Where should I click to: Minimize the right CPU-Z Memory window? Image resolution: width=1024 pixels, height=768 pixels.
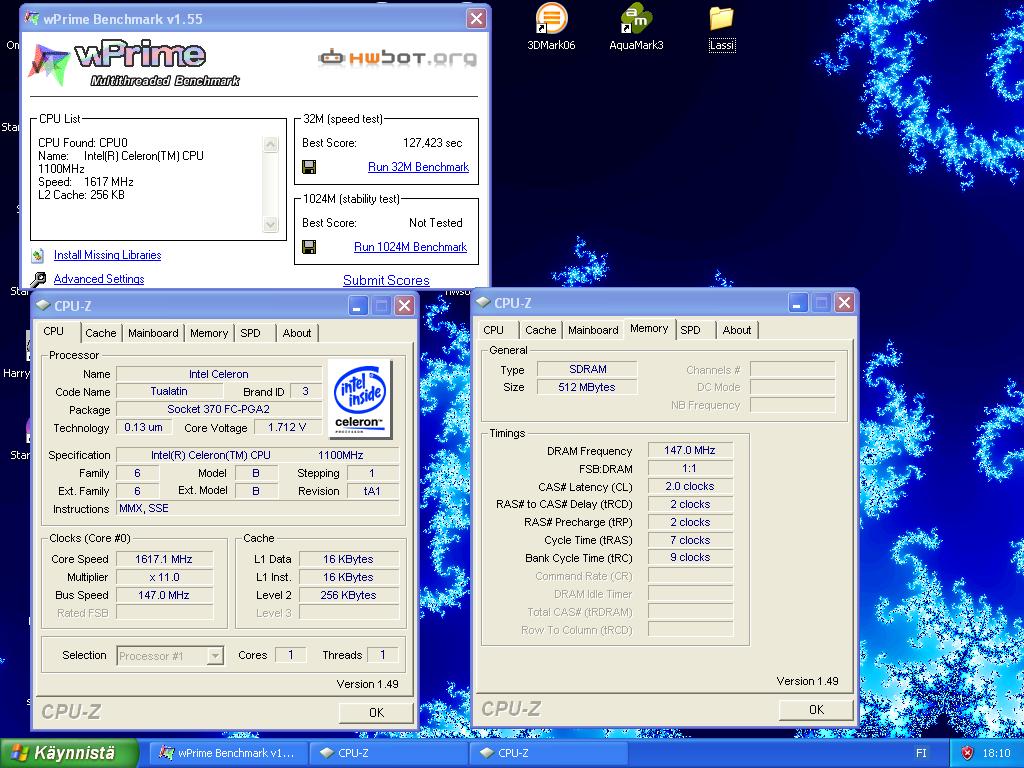click(x=798, y=303)
